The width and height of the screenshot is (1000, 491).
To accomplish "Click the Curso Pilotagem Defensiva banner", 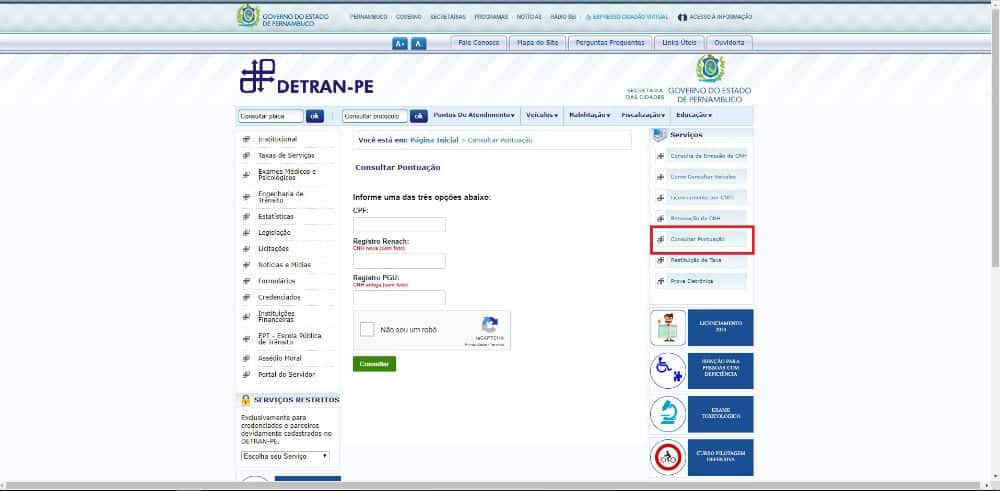I will 720,457.
